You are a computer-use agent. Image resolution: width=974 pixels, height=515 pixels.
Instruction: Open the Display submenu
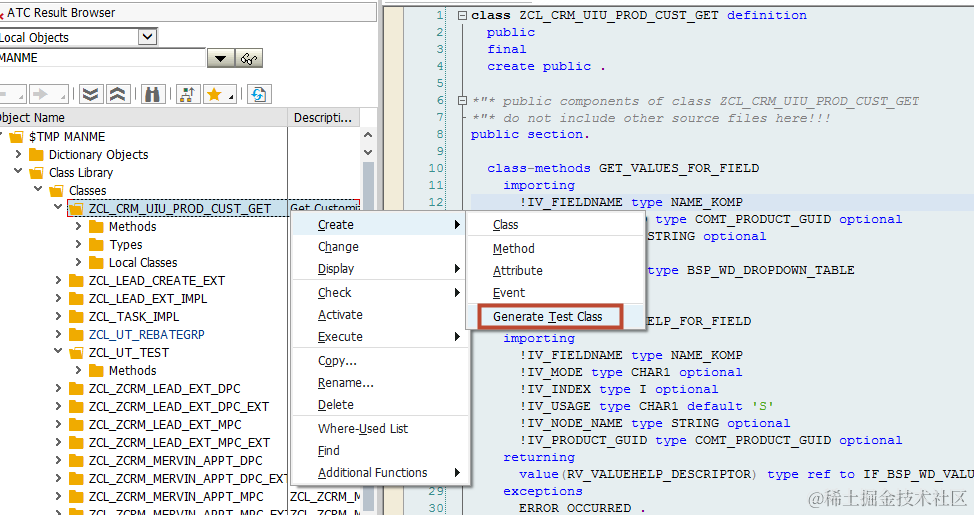(380, 268)
